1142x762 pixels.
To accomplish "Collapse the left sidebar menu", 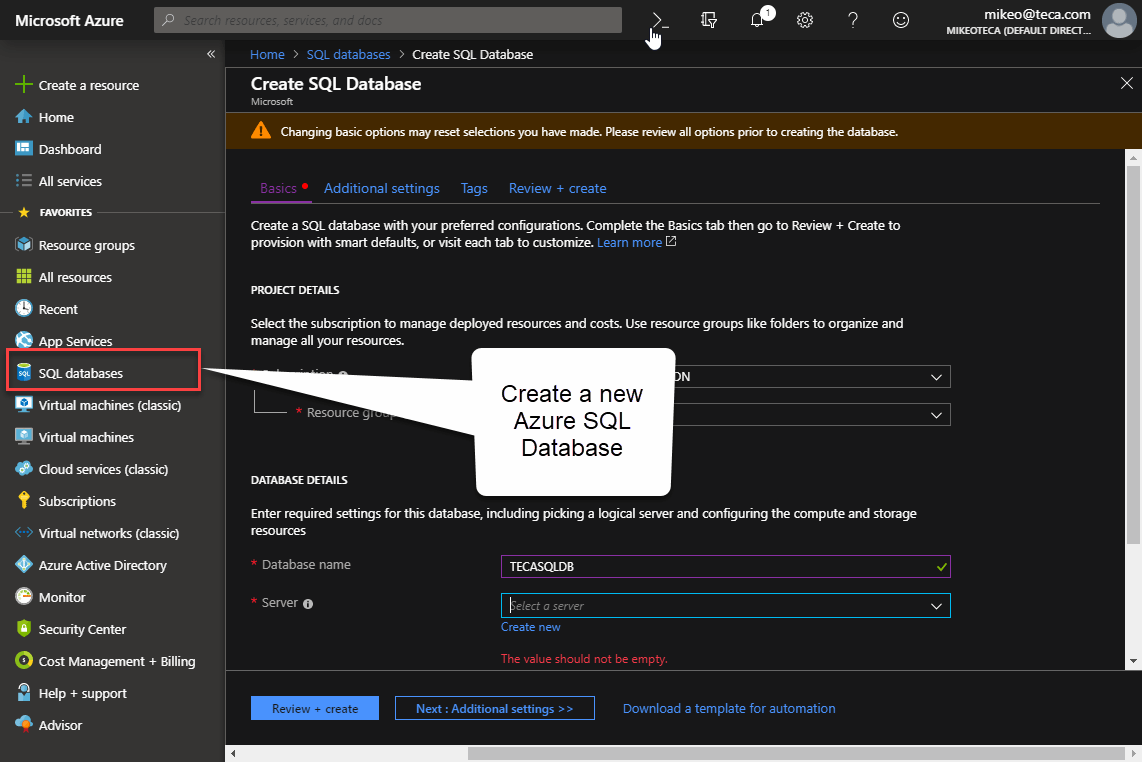I will 211,54.
